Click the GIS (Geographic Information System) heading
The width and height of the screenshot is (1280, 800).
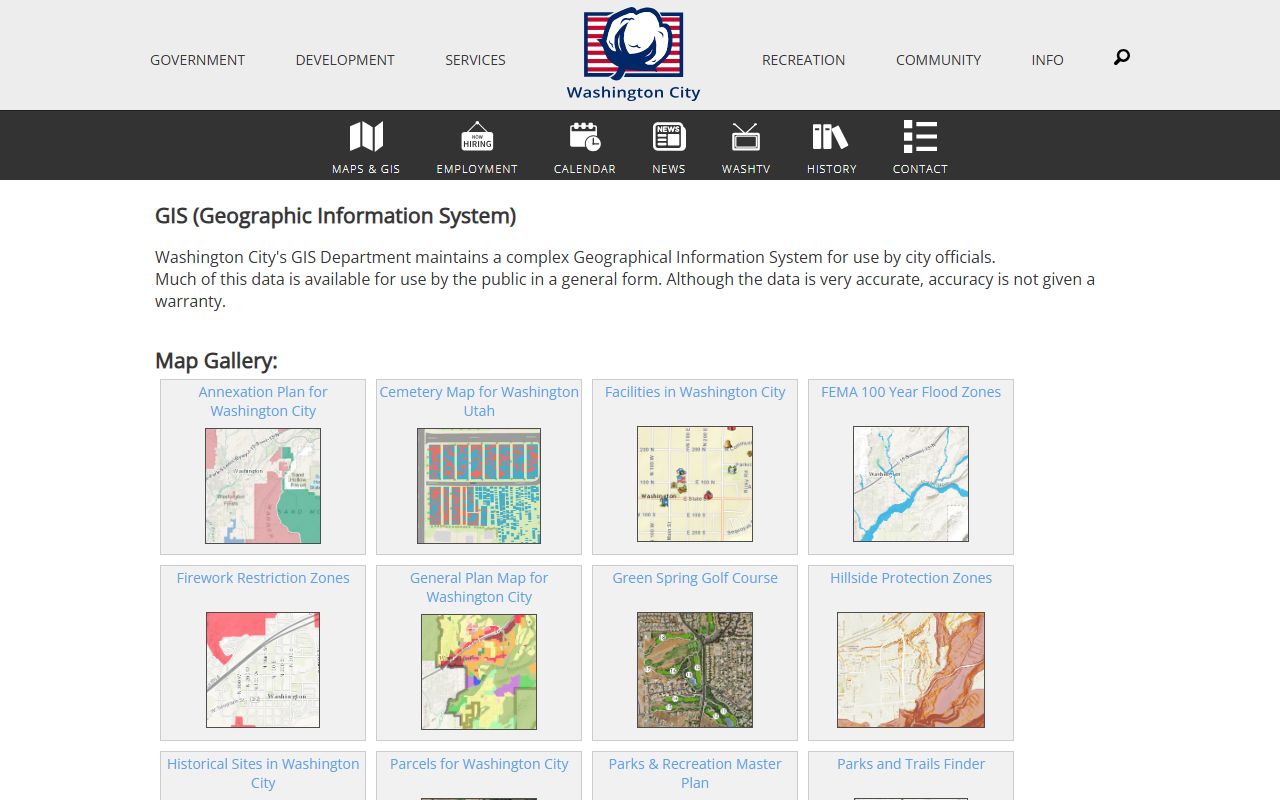coord(335,216)
